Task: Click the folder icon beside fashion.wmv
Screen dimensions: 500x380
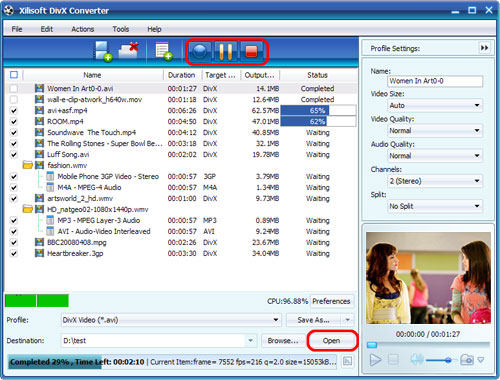Action: [28, 165]
